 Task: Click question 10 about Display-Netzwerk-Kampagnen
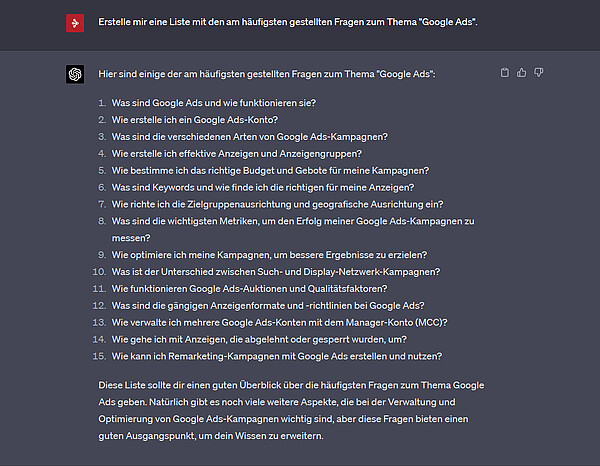[x=276, y=272]
